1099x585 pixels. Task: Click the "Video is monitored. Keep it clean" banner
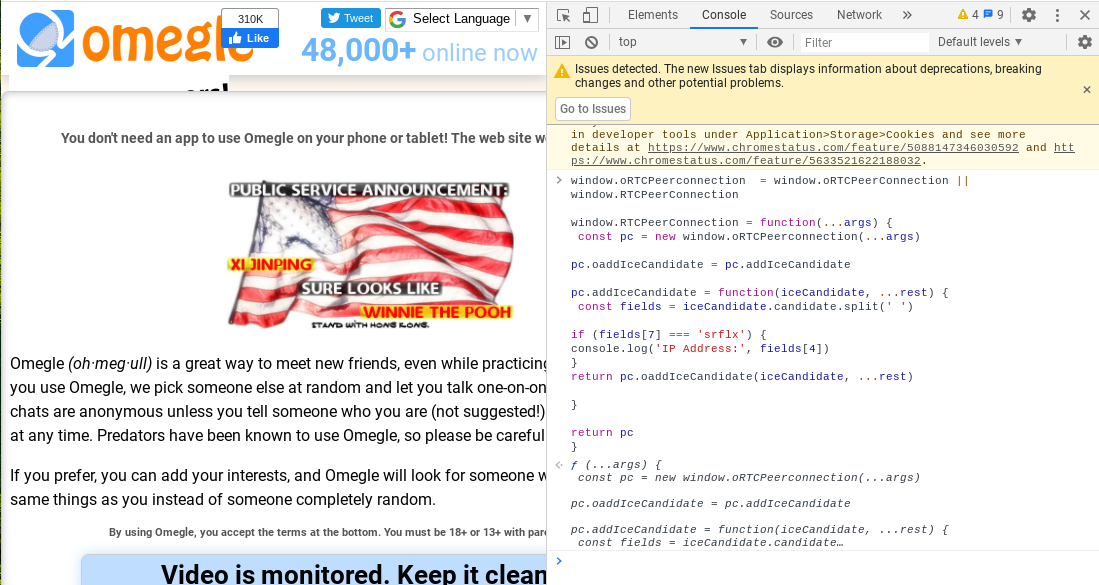(x=314, y=570)
